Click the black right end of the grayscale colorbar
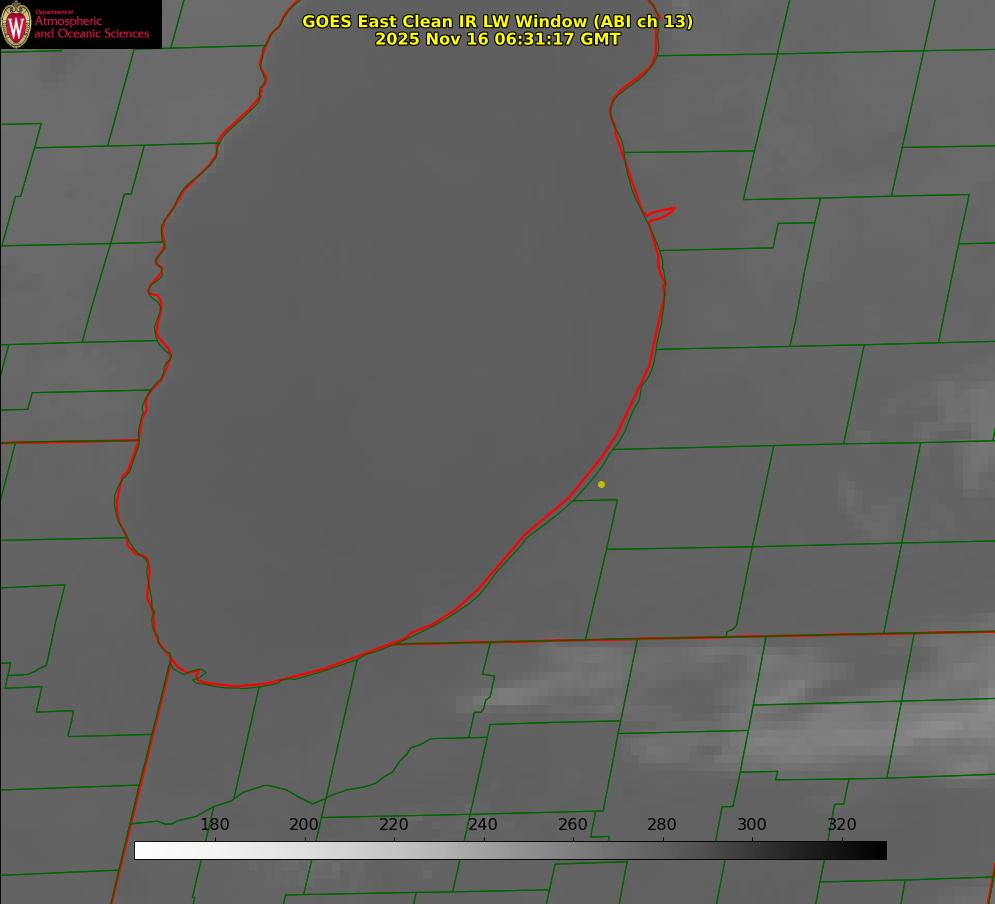995x904 pixels. click(879, 850)
